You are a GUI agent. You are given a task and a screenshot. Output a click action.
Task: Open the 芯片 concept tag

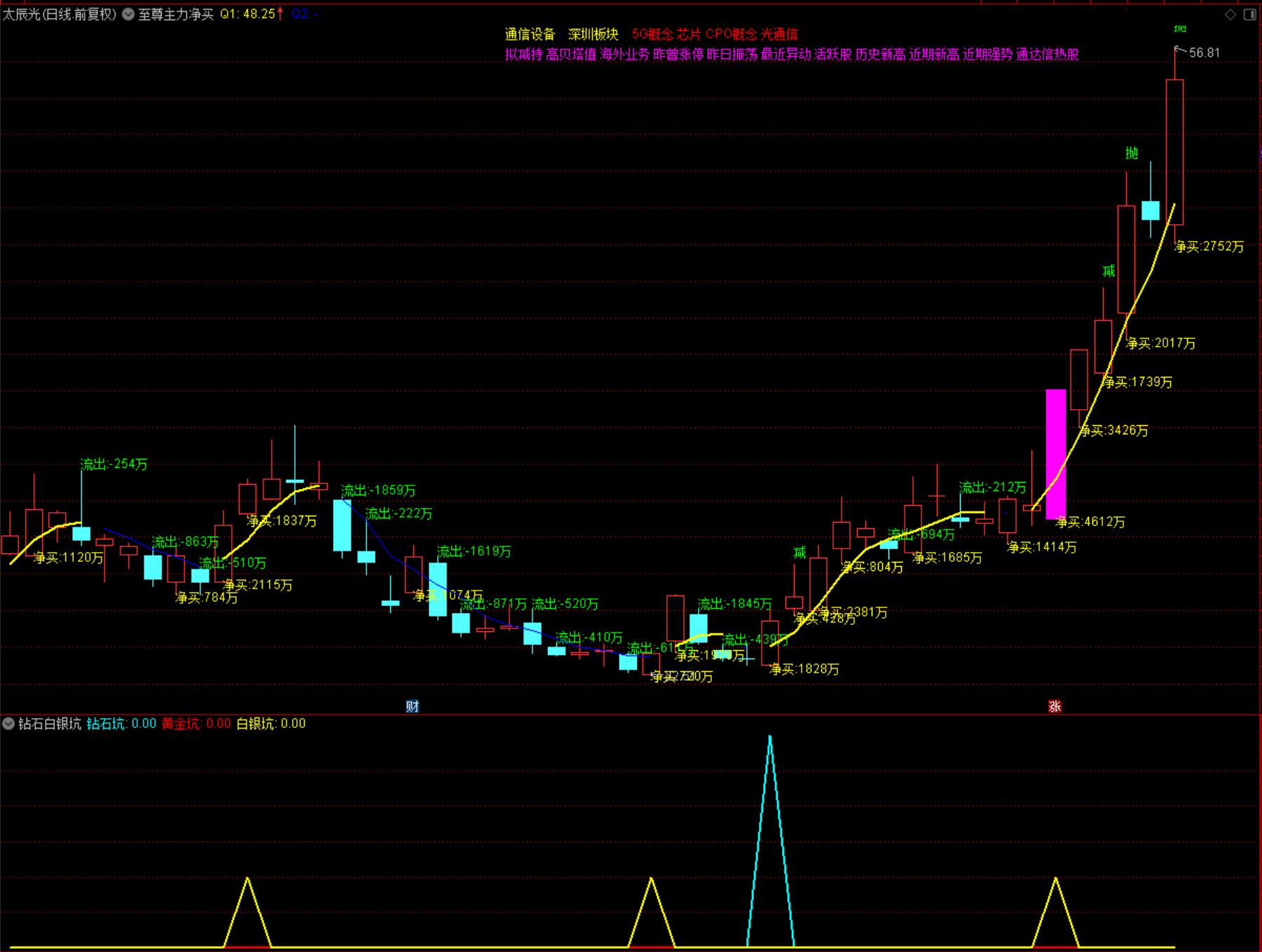click(x=689, y=34)
